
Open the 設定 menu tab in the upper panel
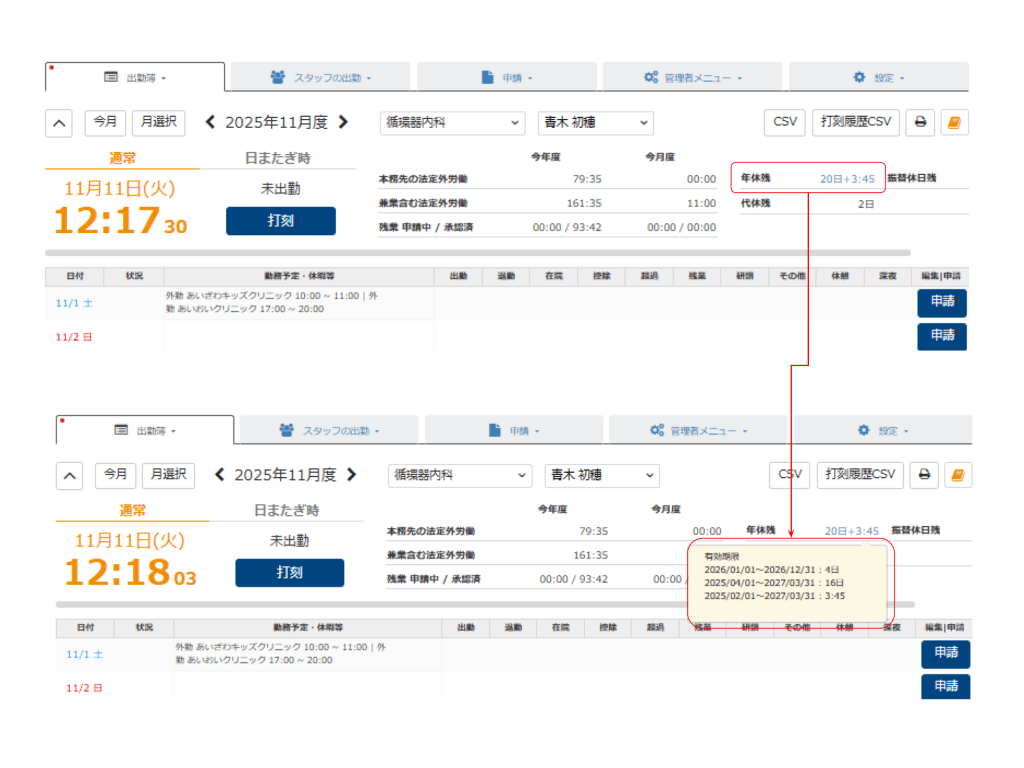(x=878, y=77)
